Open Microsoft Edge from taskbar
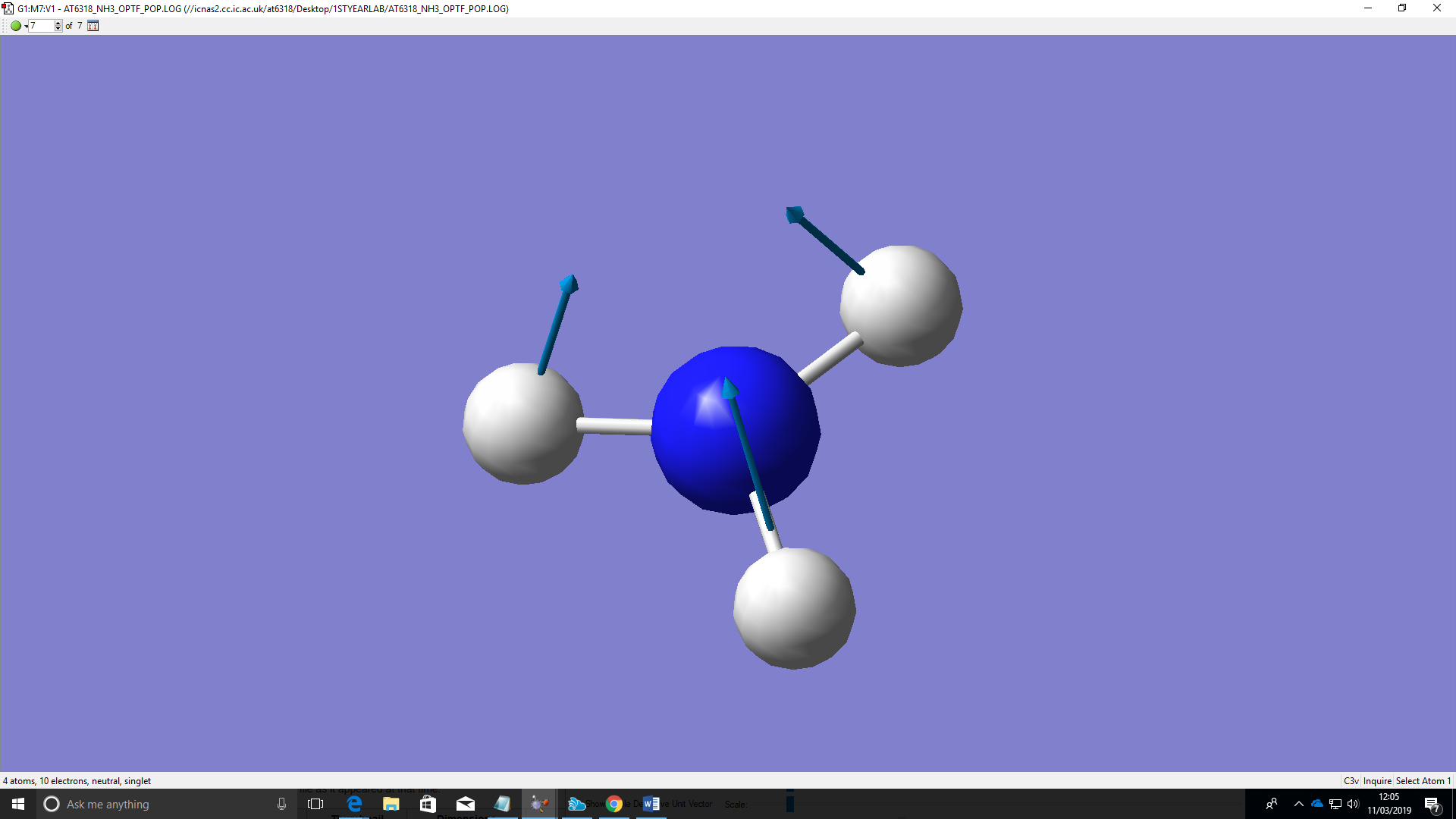 click(354, 804)
